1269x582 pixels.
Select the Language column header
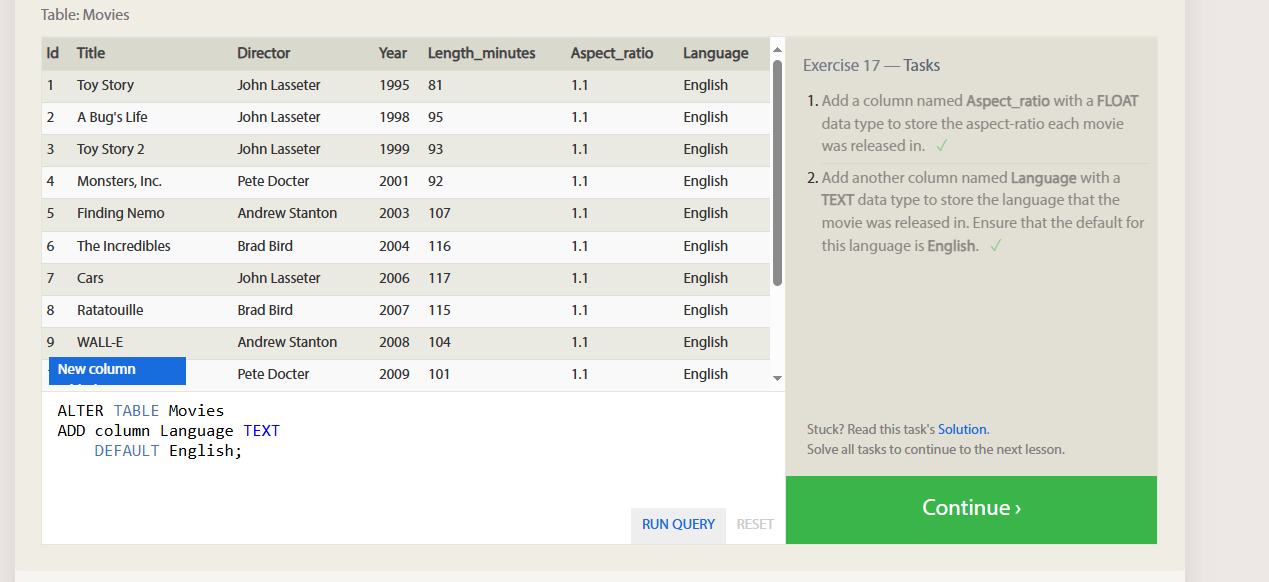(716, 53)
